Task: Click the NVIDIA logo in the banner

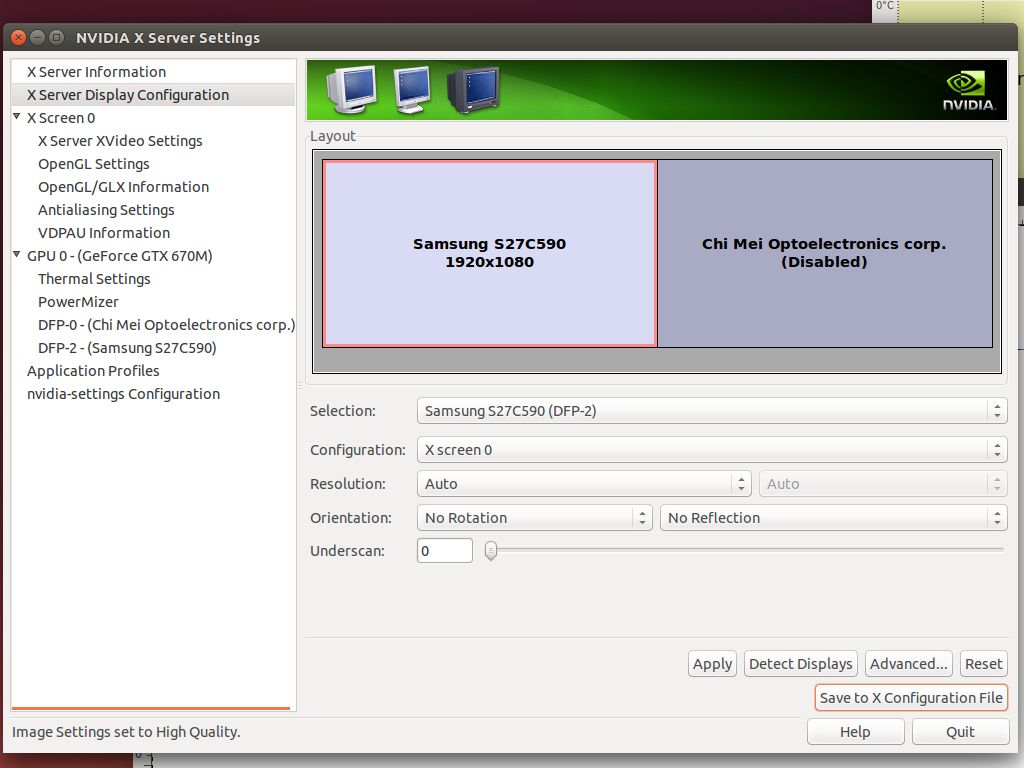Action: [x=968, y=91]
